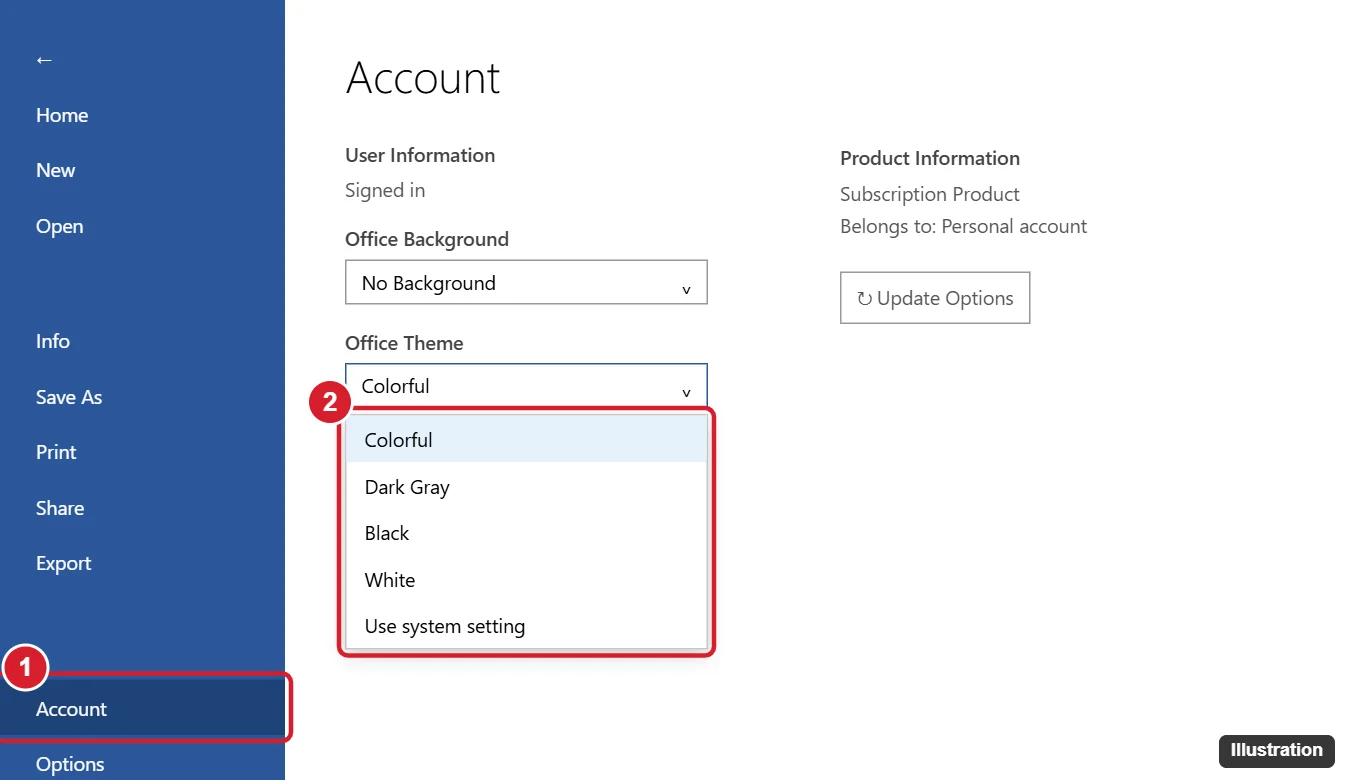Choose Use system setting option

[527, 626]
